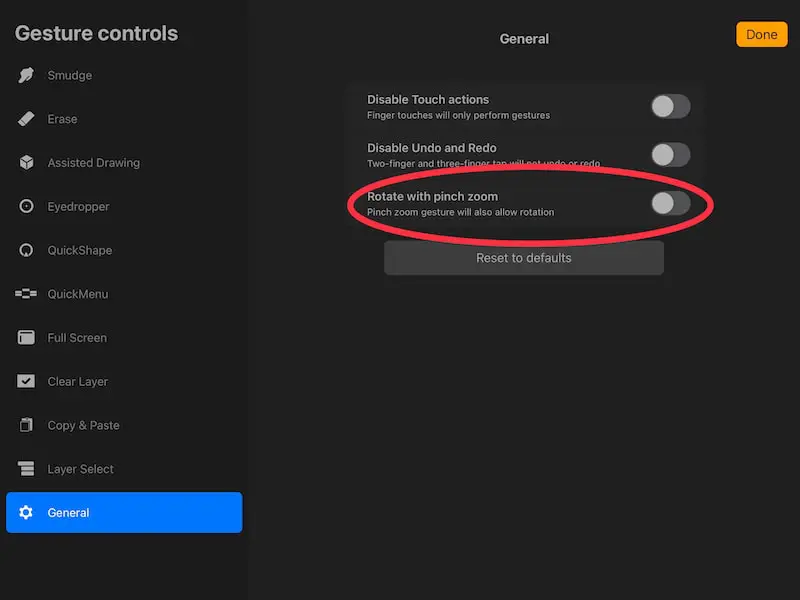800x600 pixels.
Task: Open the Copy & Paste clipboard icon
Action: [26, 424]
